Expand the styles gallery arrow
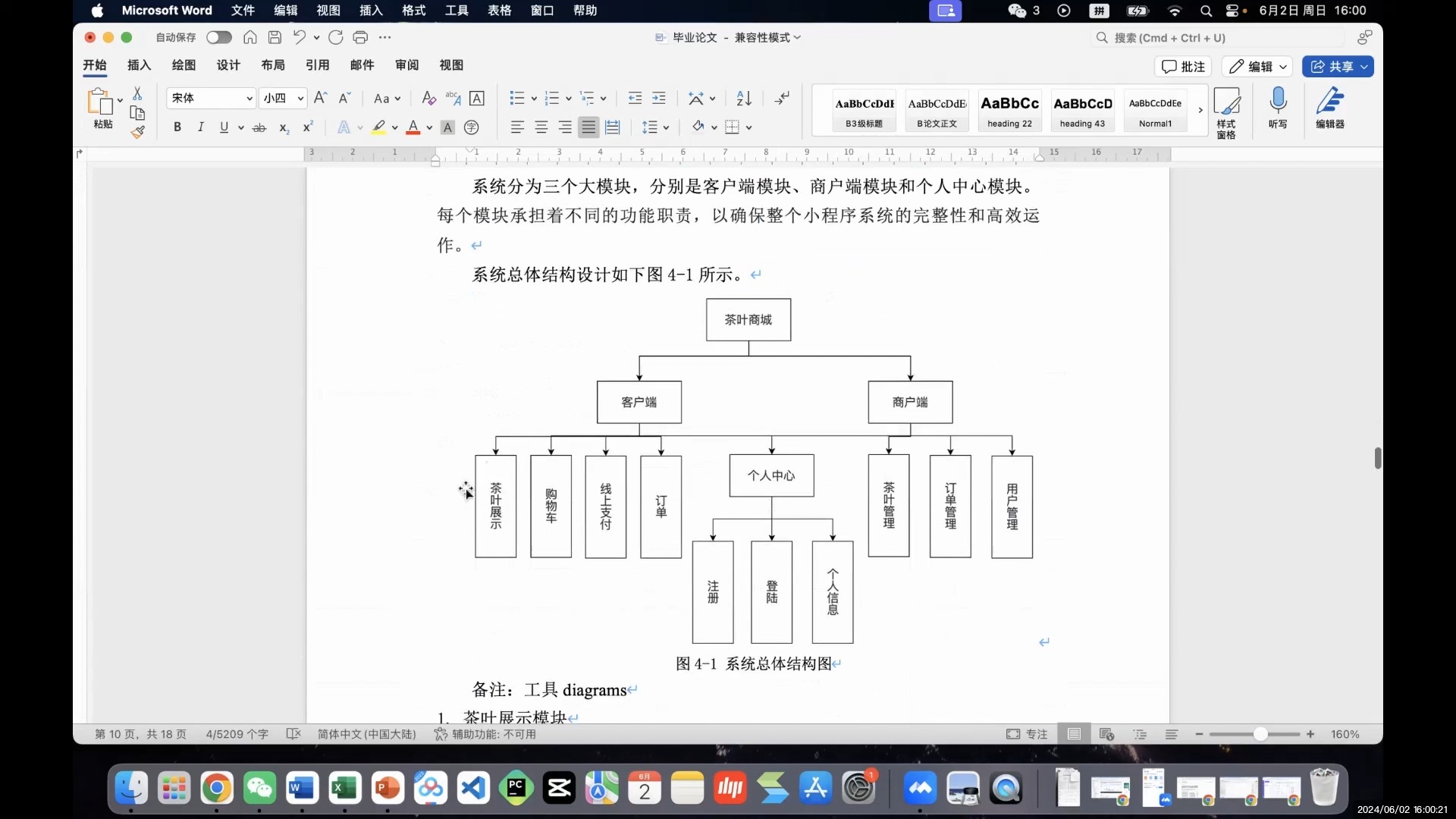 point(1200,111)
